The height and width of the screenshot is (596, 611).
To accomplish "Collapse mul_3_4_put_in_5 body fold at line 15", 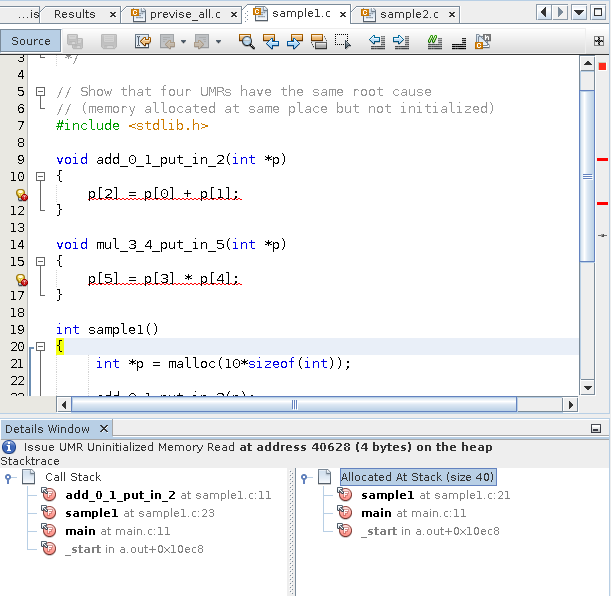I will [40, 262].
